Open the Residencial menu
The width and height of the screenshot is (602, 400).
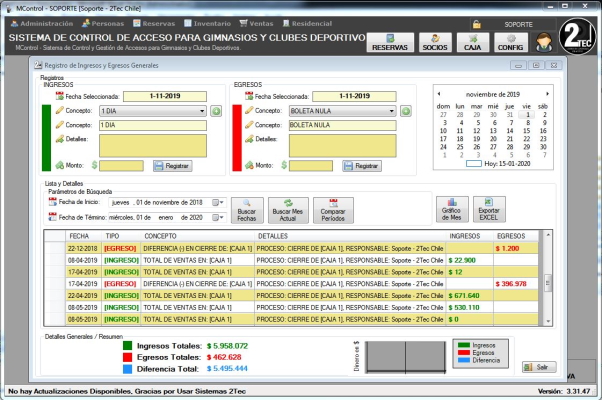[307, 23]
